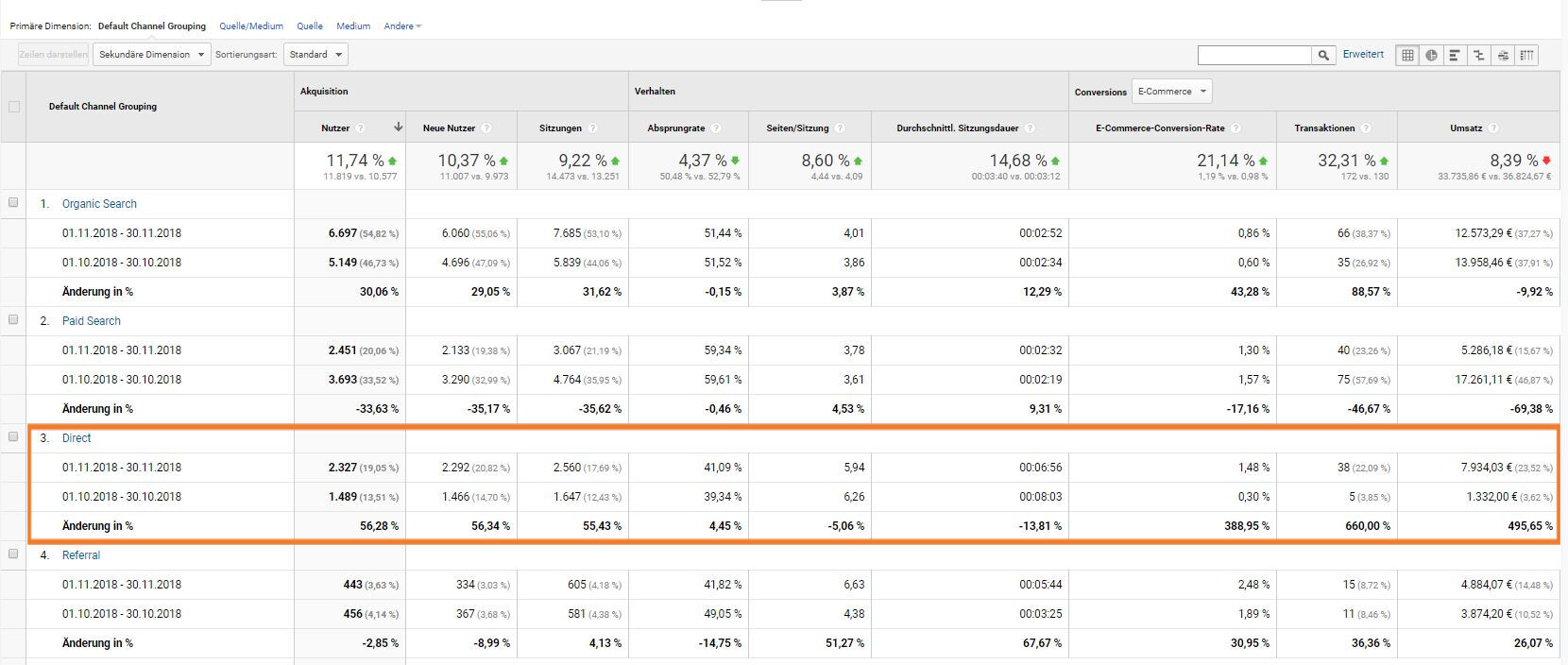Open the Referral channel link
The width and height of the screenshot is (1568, 665).
(x=81, y=555)
